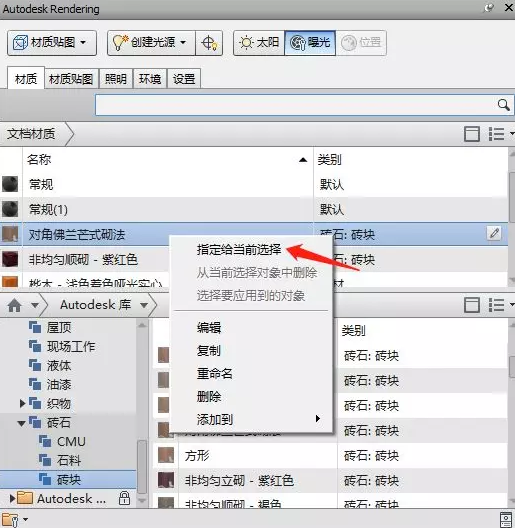515x528 pixels.
Task: Select the 常规 material row
Action: pos(254,185)
